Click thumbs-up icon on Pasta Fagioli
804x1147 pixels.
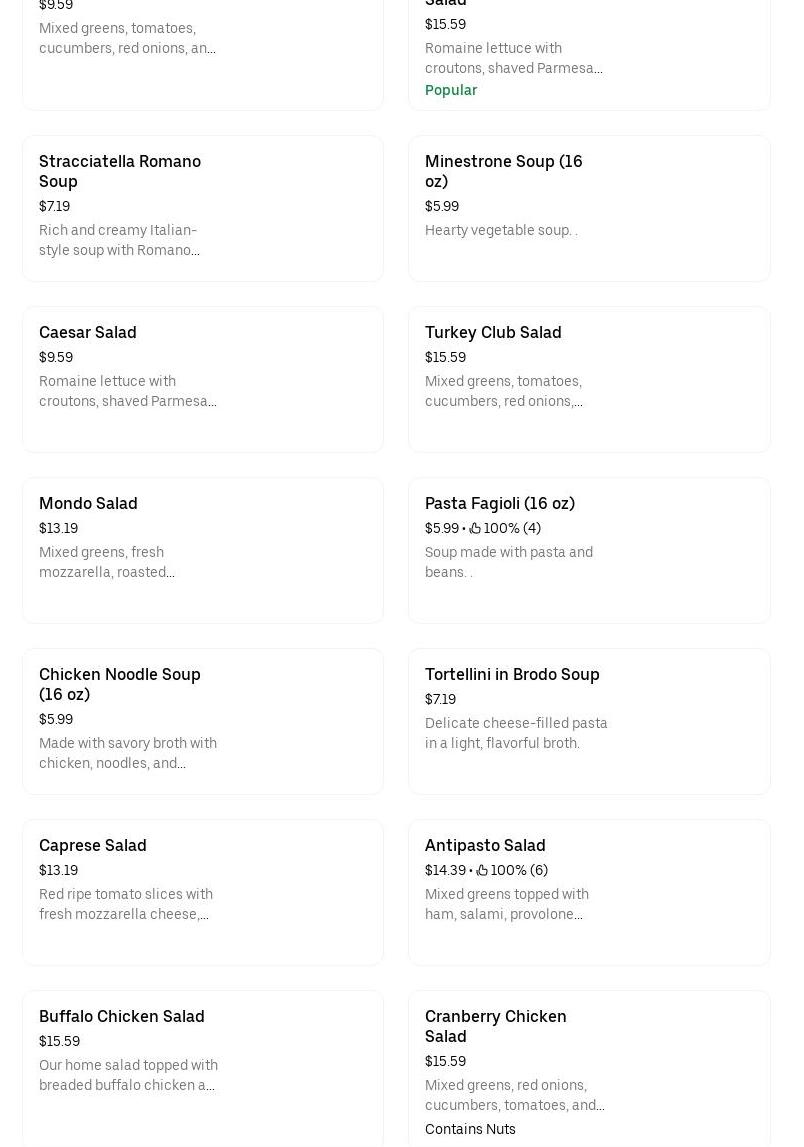(x=475, y=529)
